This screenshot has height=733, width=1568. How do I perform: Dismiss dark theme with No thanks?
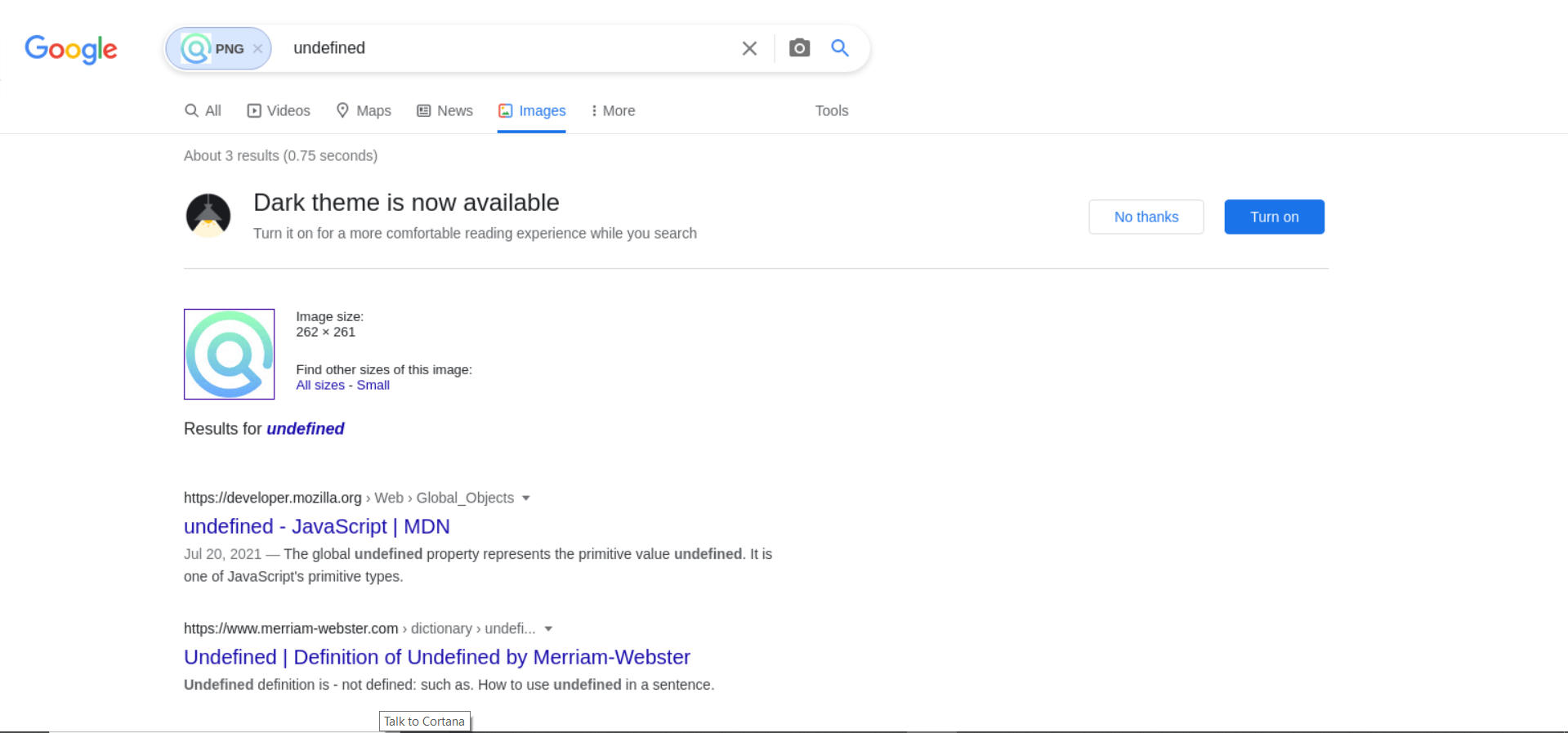pyautogui.click(x=1146, y=217)
